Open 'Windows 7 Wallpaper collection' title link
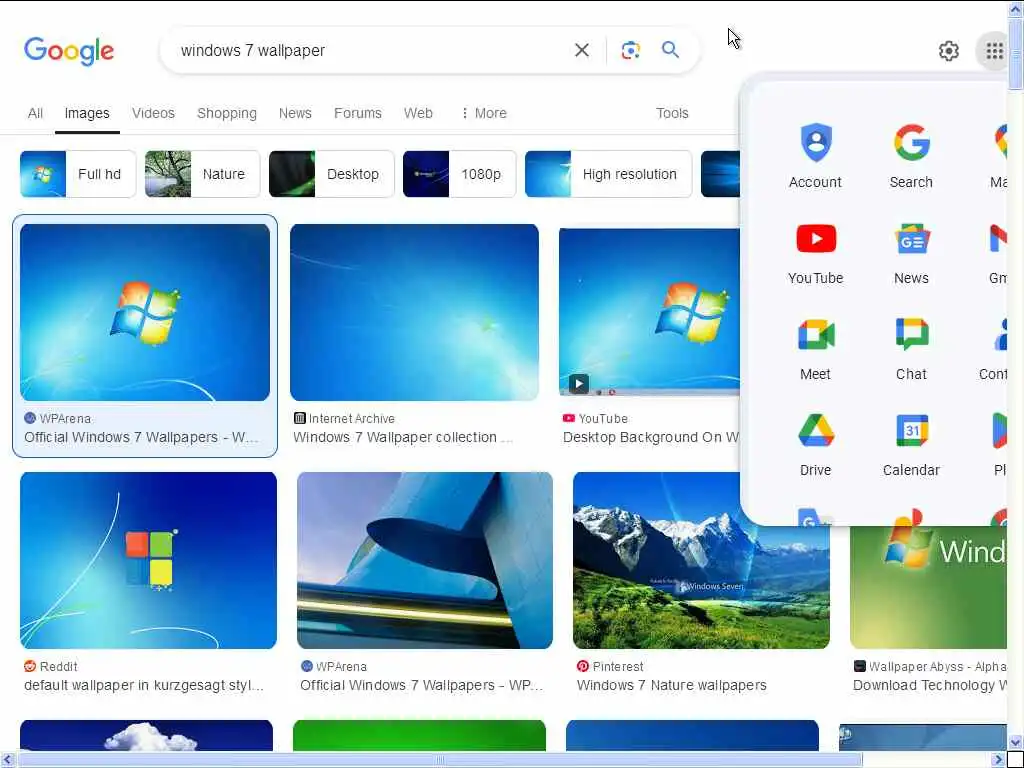Screen dimensions: 1024x768 click(x=403, y=437)
